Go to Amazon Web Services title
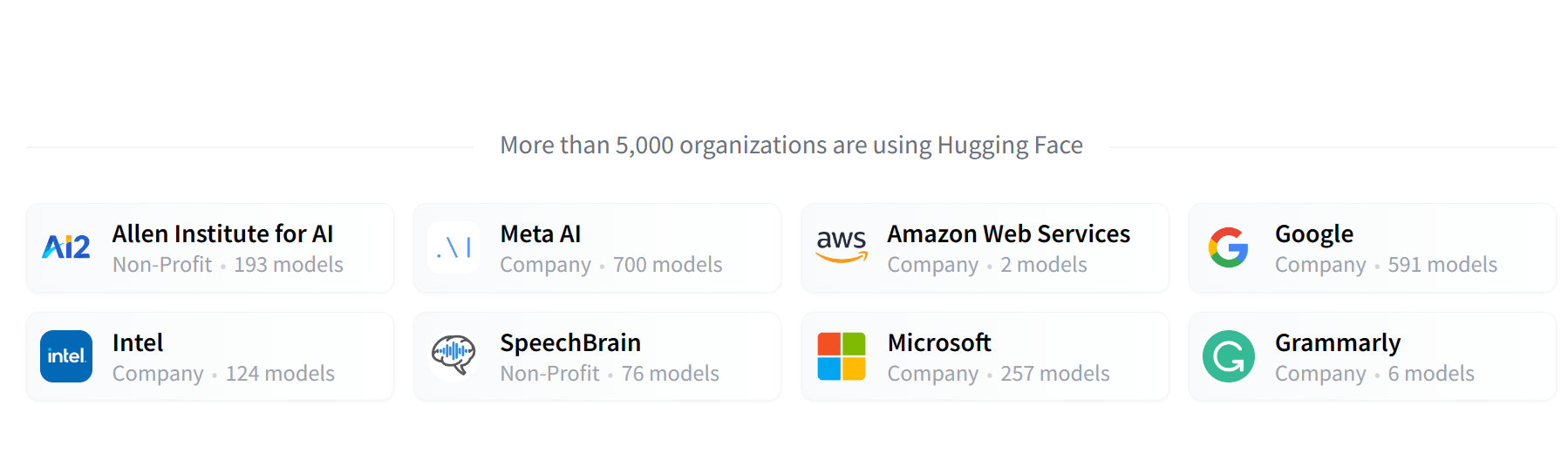 click(x=1008, y=234)
